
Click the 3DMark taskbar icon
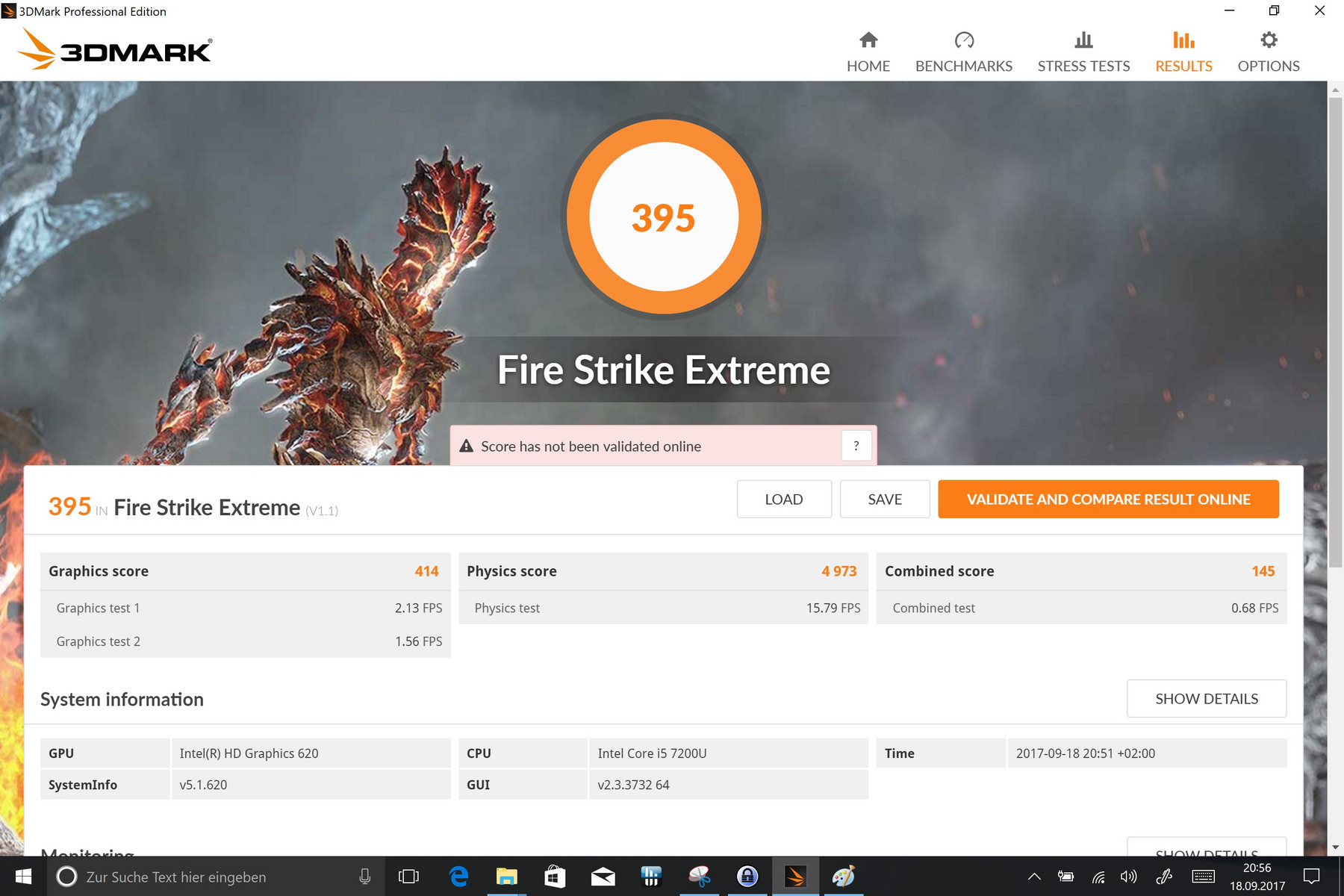[795, 877]
